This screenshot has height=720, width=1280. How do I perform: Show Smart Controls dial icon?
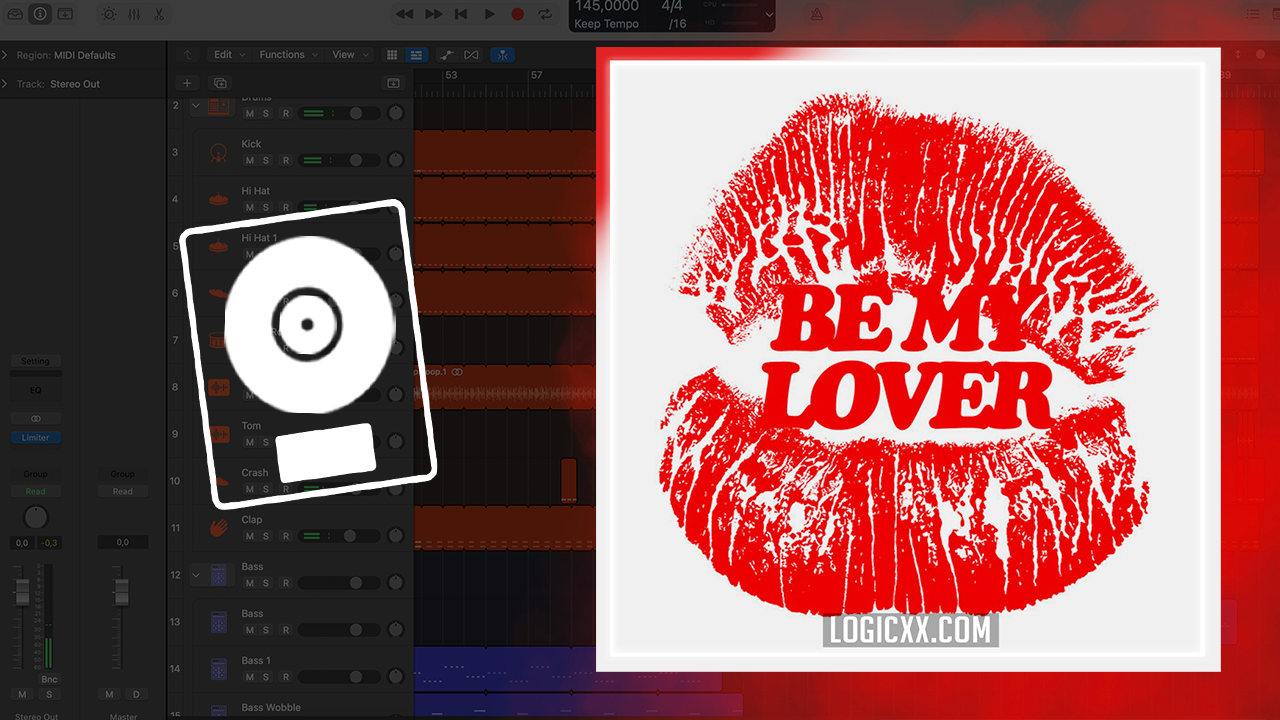109,14
